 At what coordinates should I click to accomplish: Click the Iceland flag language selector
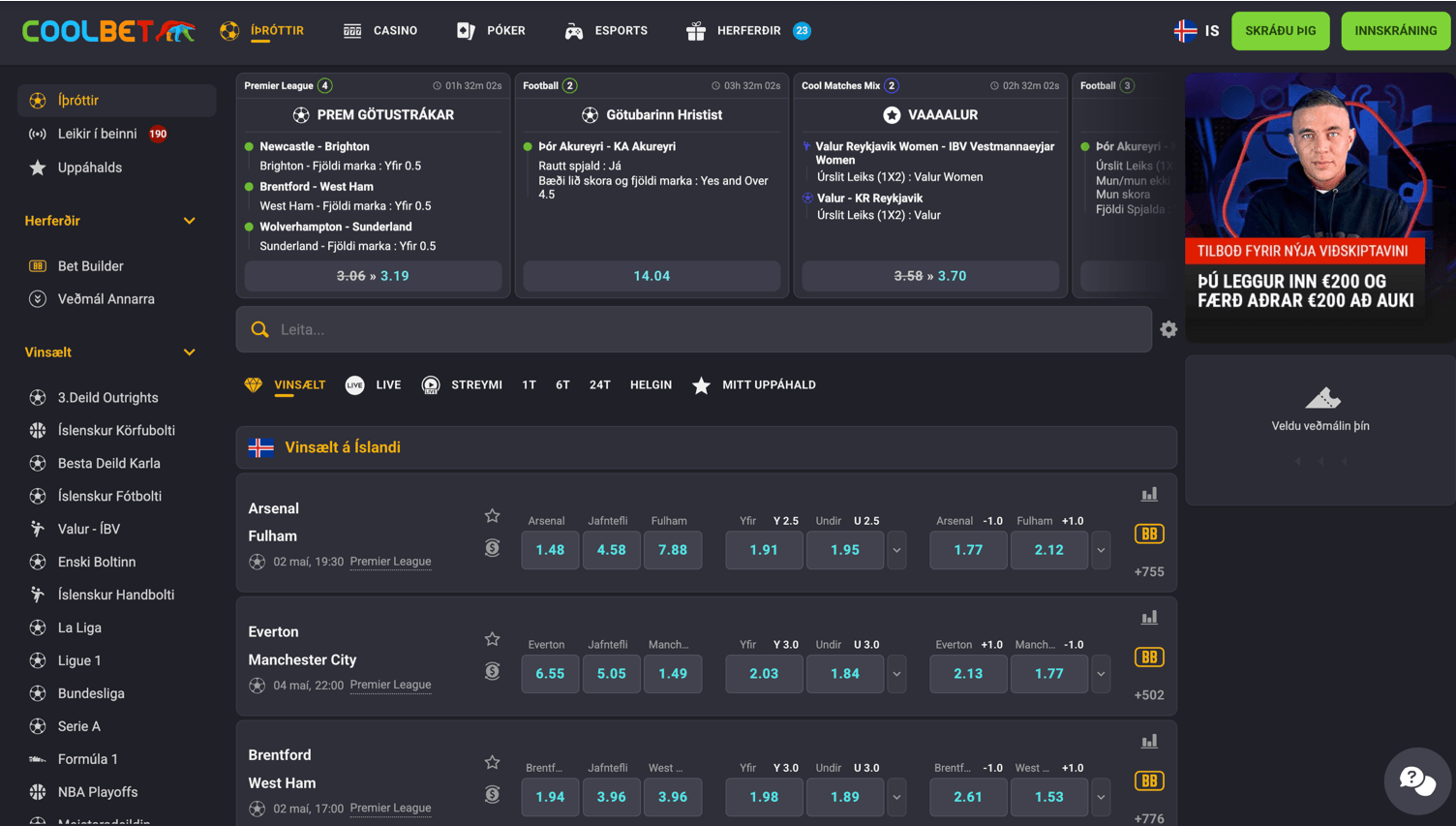(x=1185, y=31)
